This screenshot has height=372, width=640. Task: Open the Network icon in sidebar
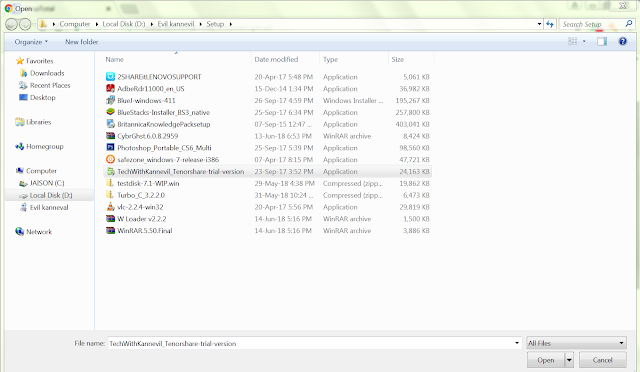pyautogui.click(x=19, y=232)
